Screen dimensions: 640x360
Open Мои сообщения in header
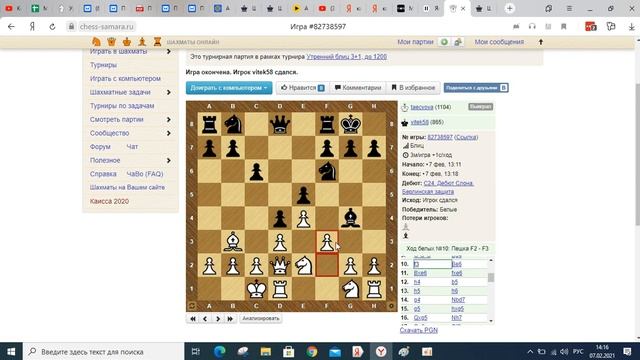click(x=499, y=42)
